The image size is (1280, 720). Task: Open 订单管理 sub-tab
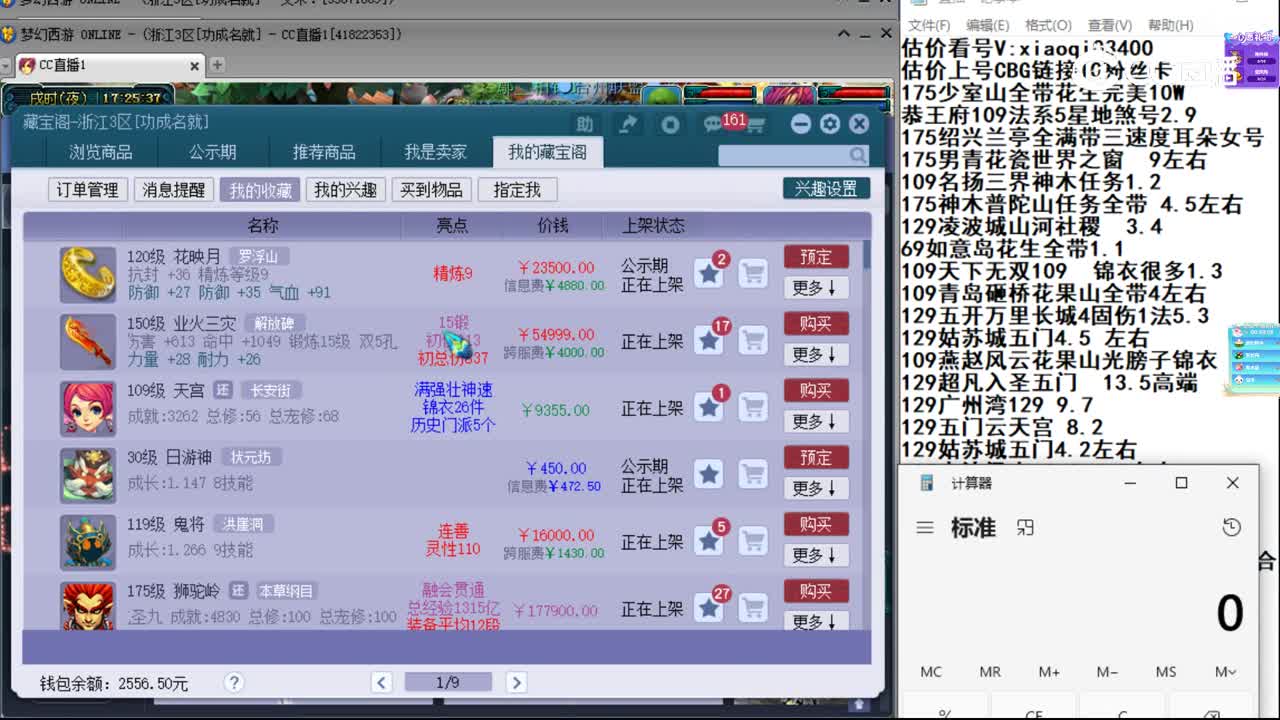point(87,190)
